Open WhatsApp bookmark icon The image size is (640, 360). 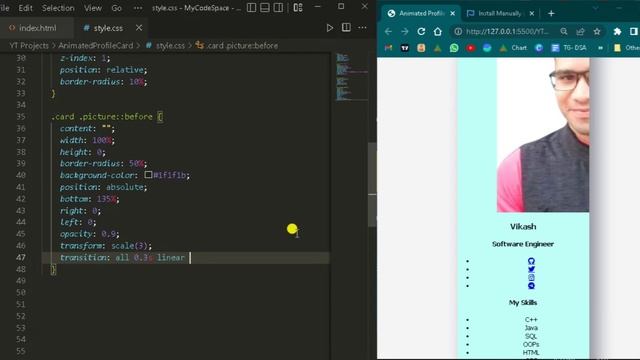[454, 48]
